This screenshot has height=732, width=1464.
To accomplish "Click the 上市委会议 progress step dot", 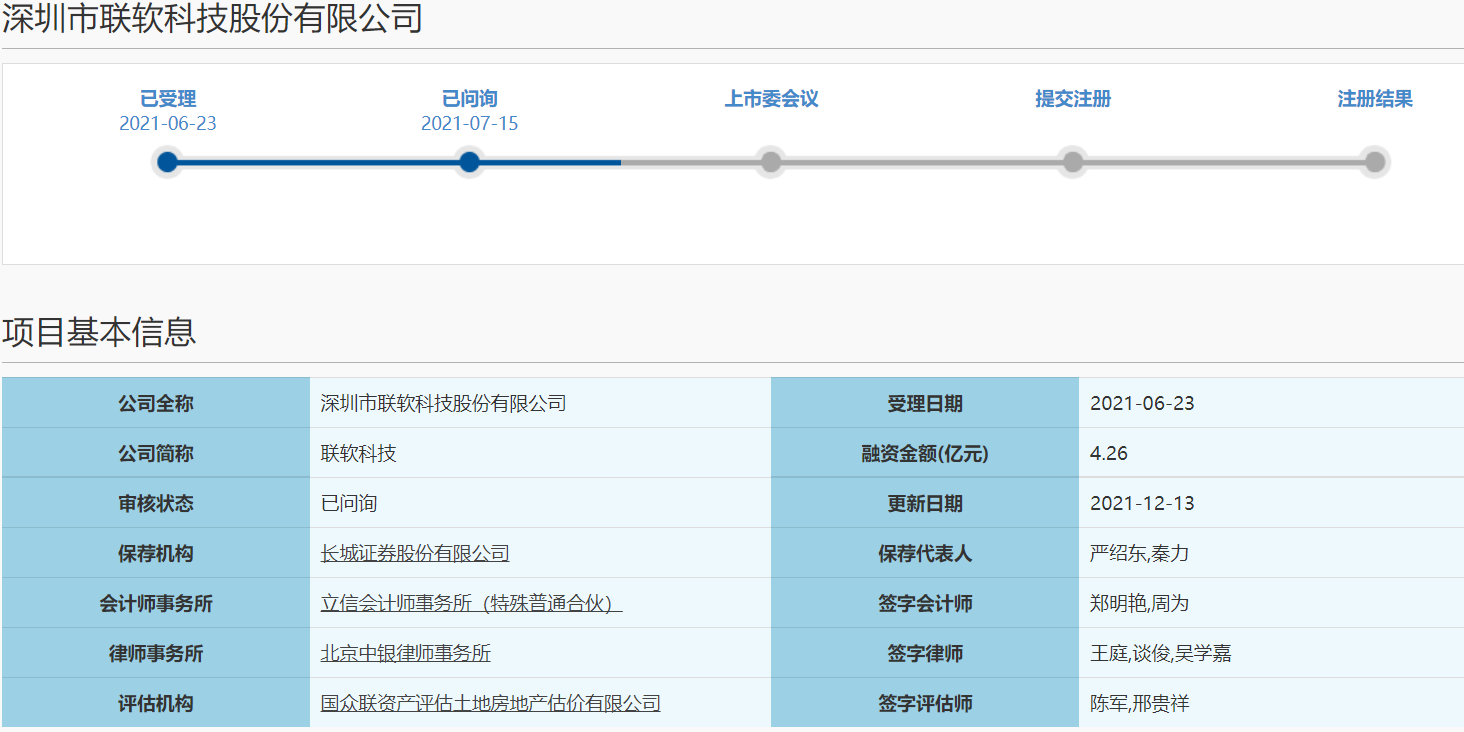I will [771, 162].
